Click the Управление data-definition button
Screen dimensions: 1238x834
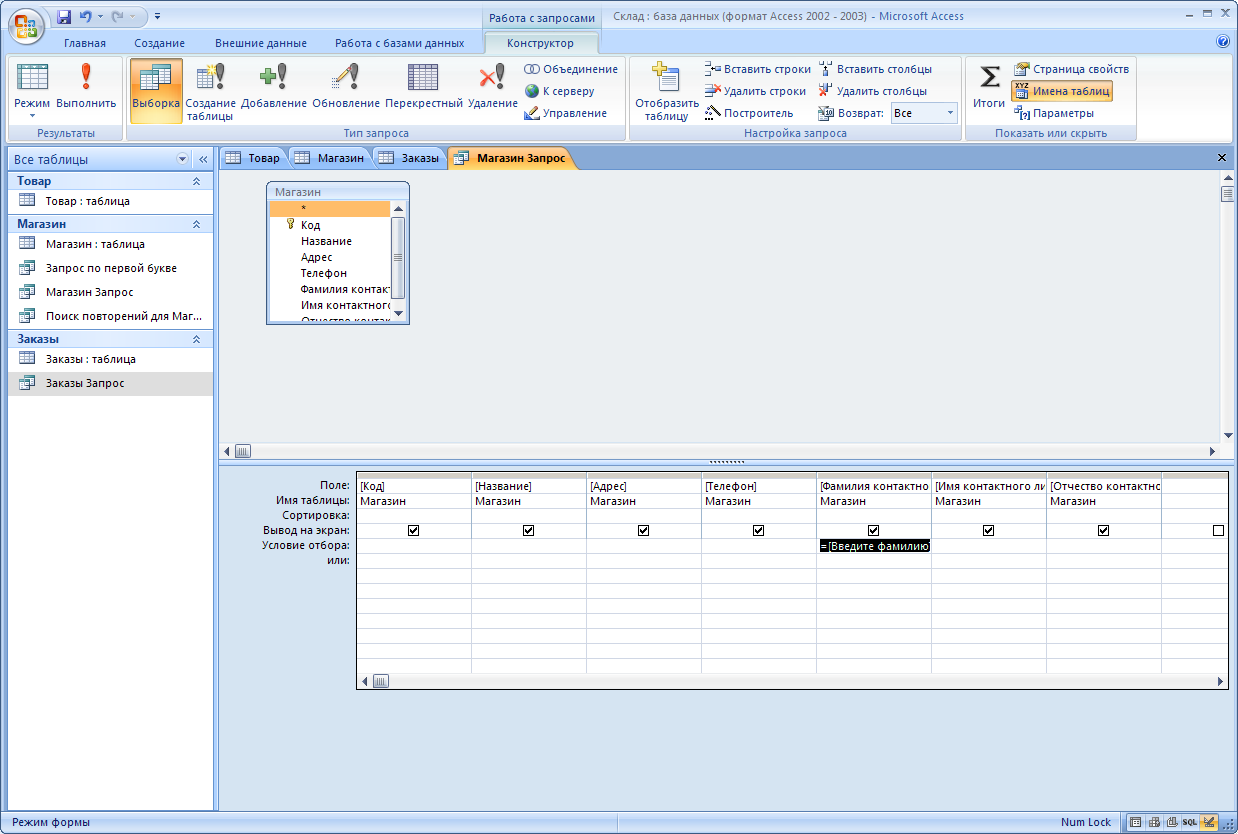(566, 113)
